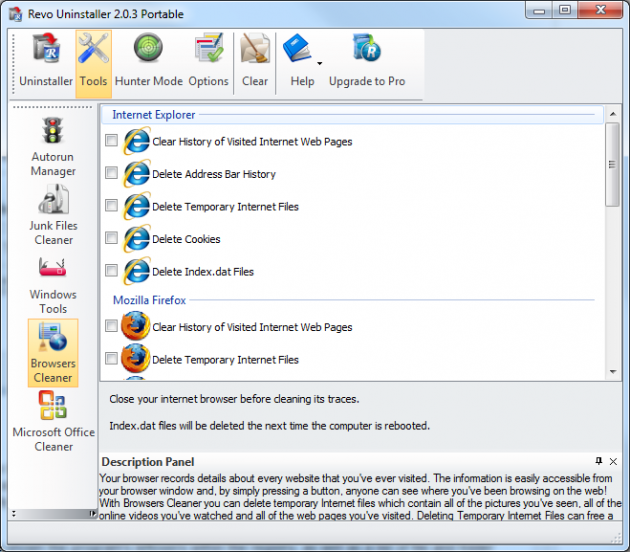Check Firefox Delete Temporary Internet Files
The width and height of the screenshot is (630, 552).
111,358
